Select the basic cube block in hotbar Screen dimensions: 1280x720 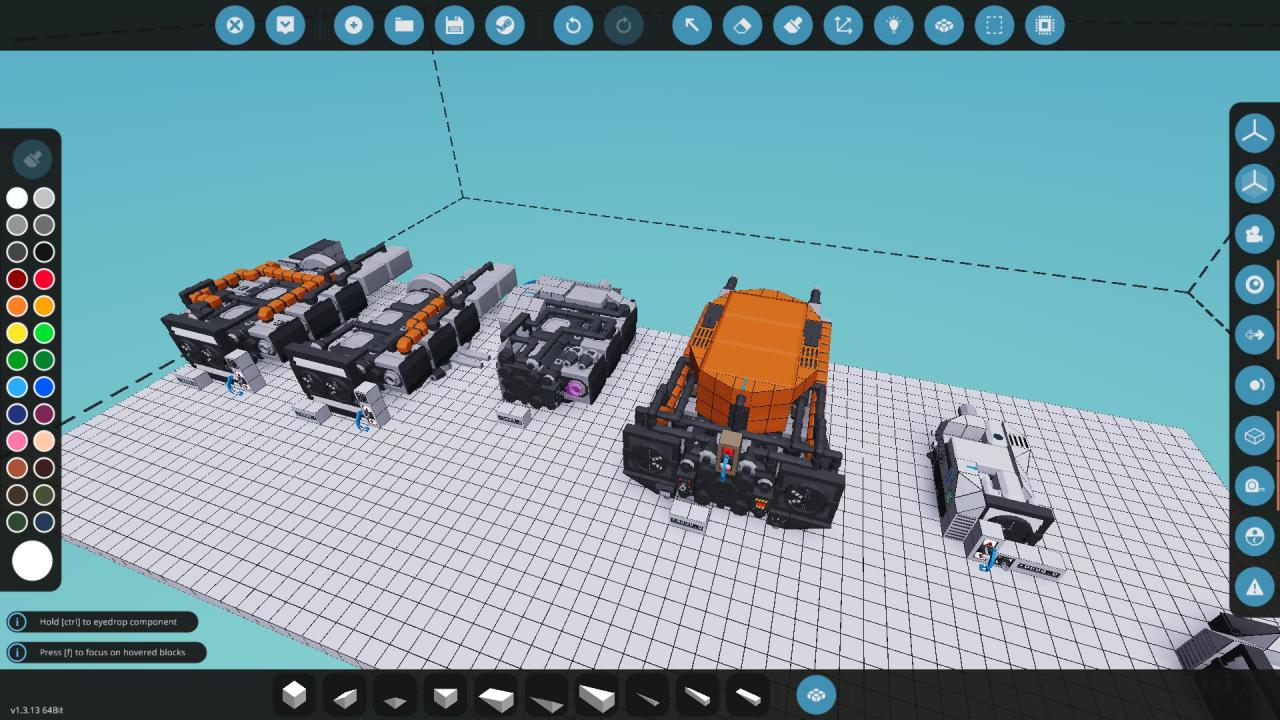(x=294, y=695)
